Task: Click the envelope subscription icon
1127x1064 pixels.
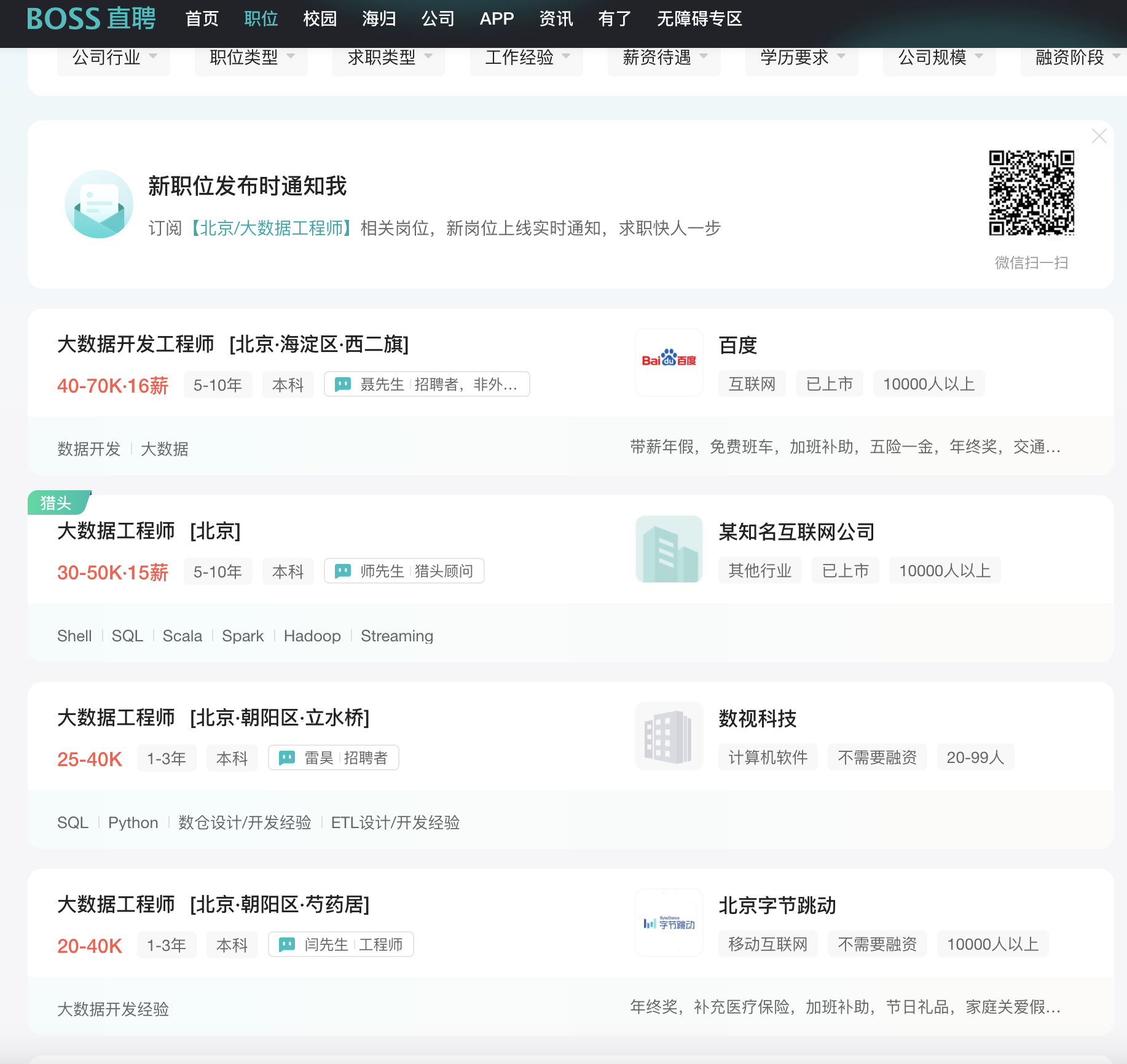Action: (99, 205)
